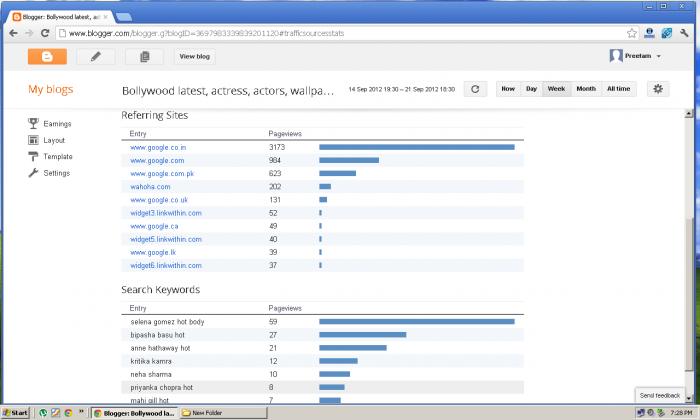Reload the page with browser refresh icon
Screen dimensions: 700x420
pyautogui.click(x=45, y=33)
